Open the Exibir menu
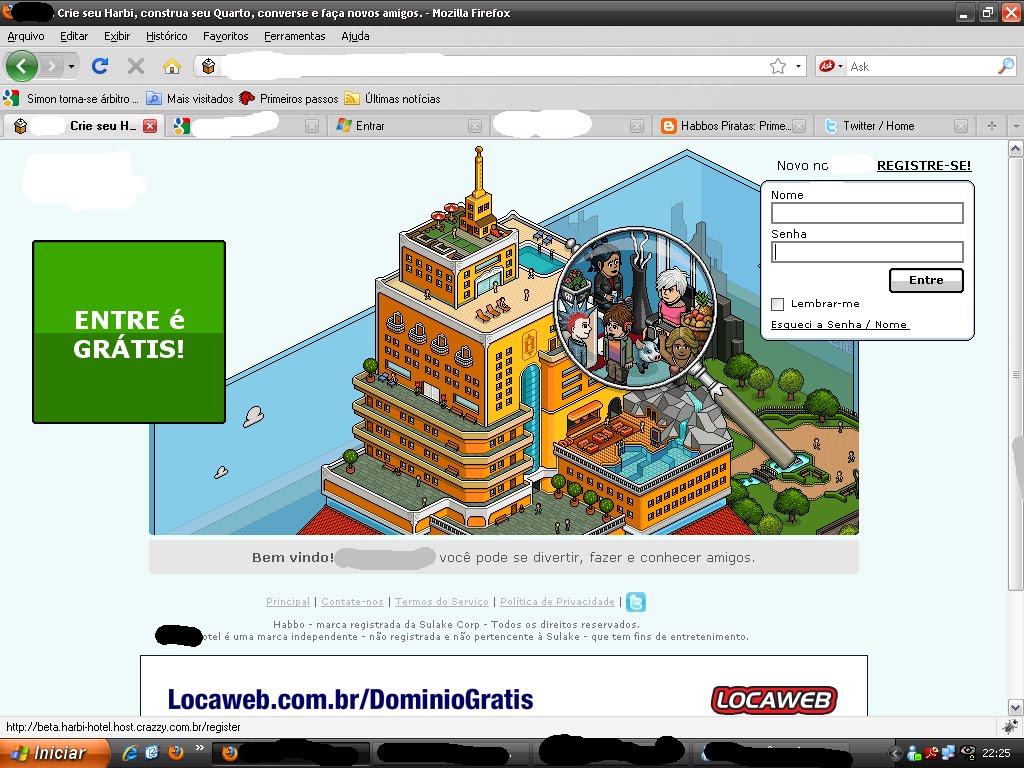This screenshot has width=1024, height=768. tap(117, 36)
